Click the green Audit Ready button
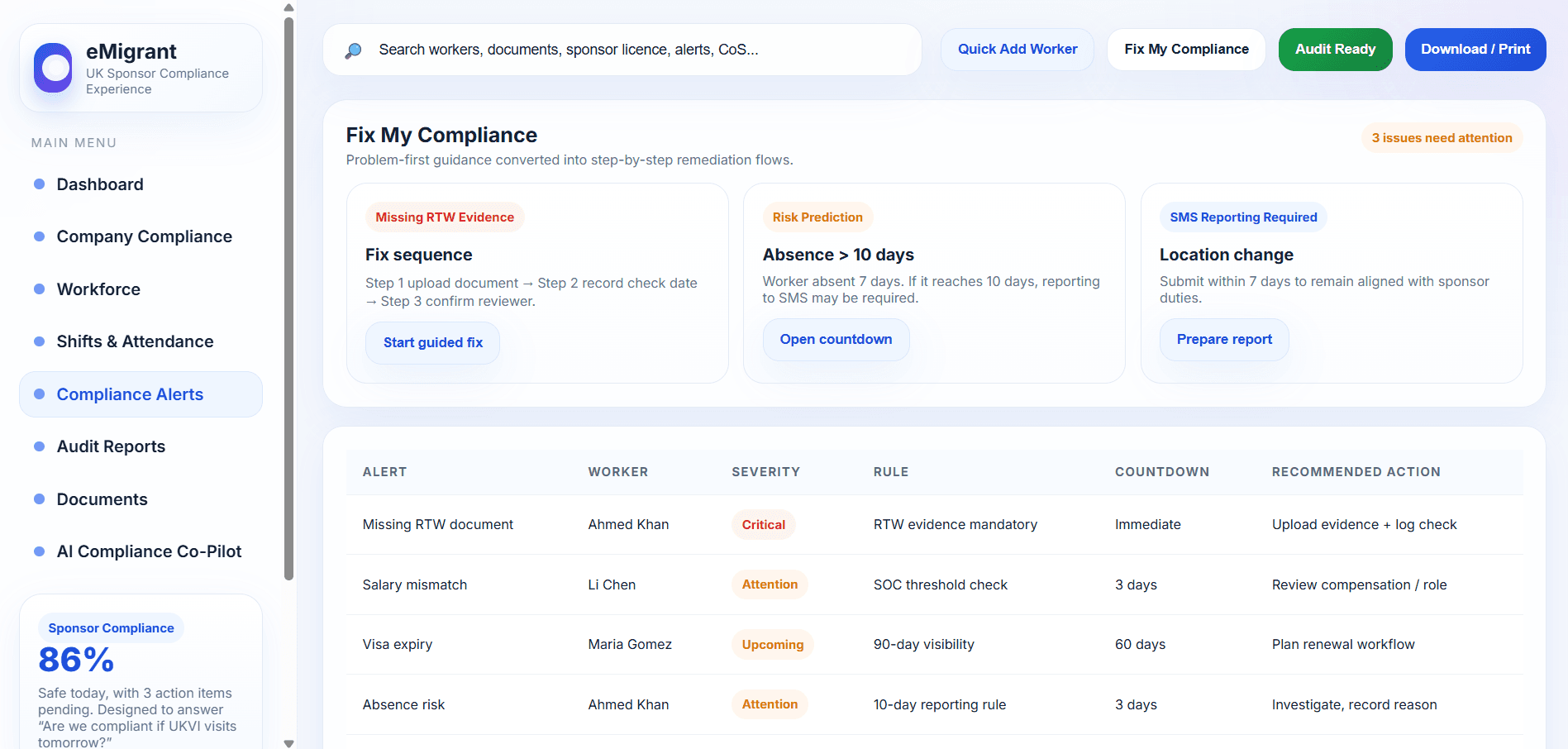Image resolution: width=1568 pixels, height=749 pixels. 1335,49
